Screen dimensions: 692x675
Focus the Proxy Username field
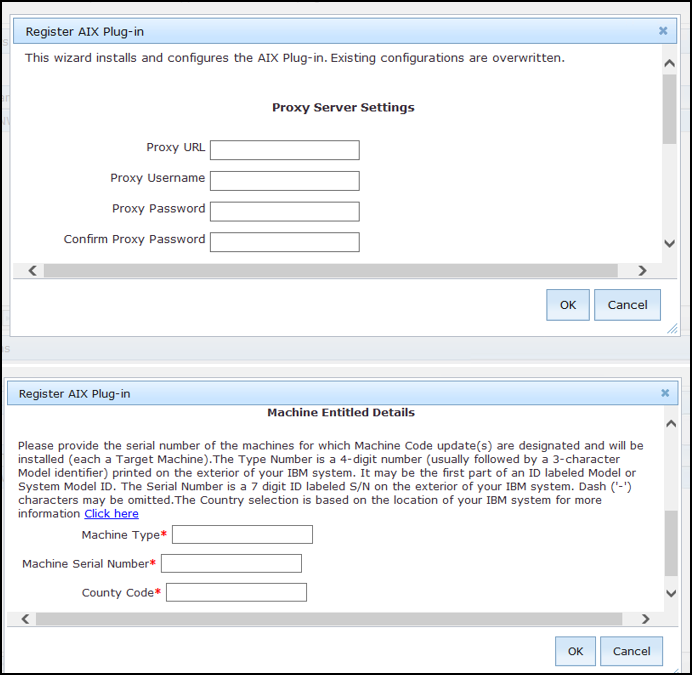tap(285, 181)
